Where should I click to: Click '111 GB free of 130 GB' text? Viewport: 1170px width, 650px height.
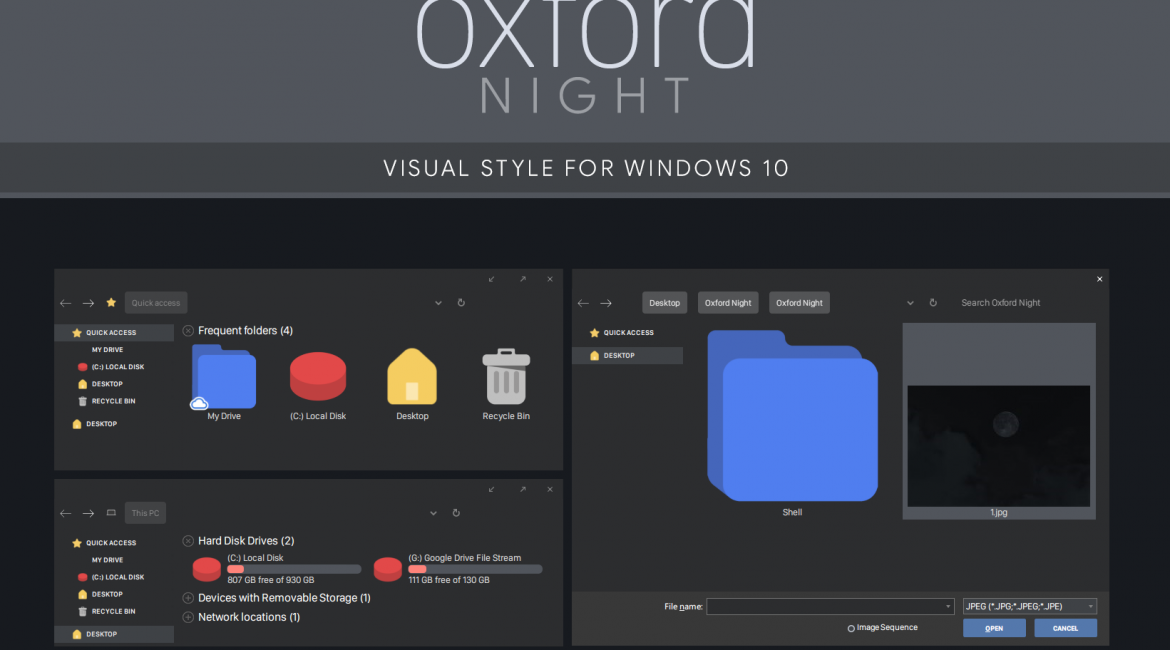[x=448, y=581]
